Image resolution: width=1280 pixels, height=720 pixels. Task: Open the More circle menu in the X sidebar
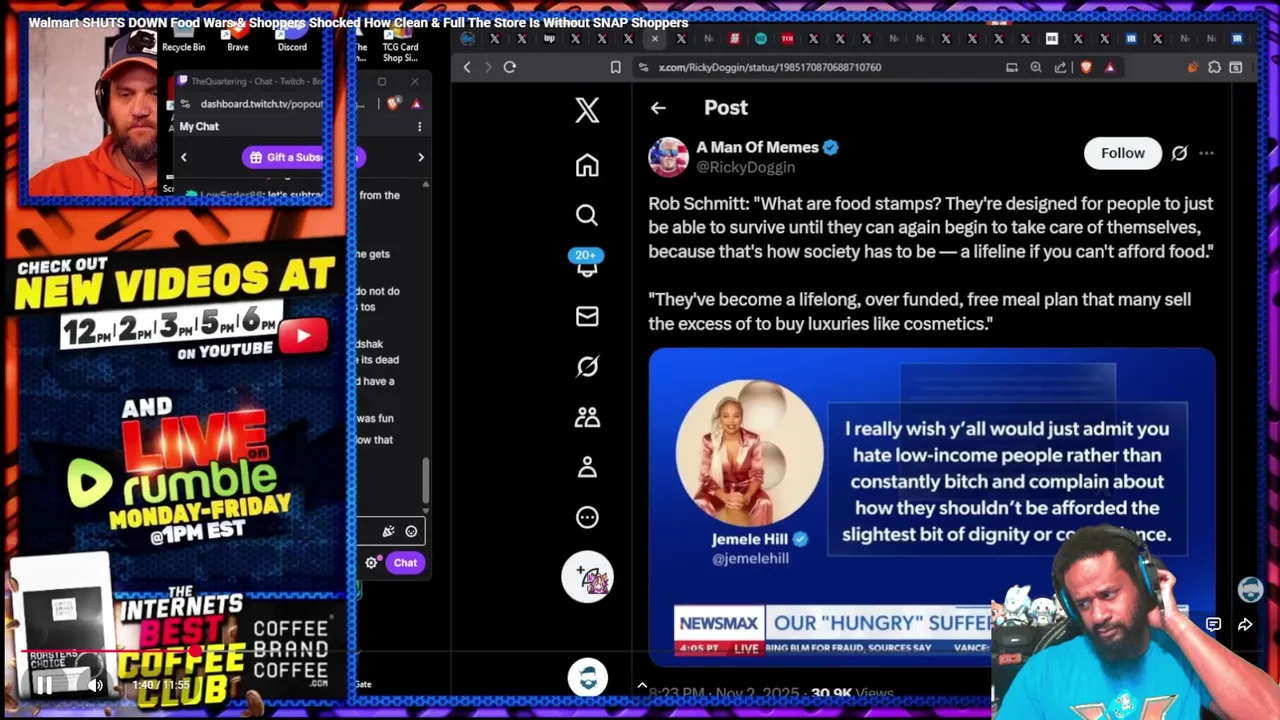(x=587, y=517)
